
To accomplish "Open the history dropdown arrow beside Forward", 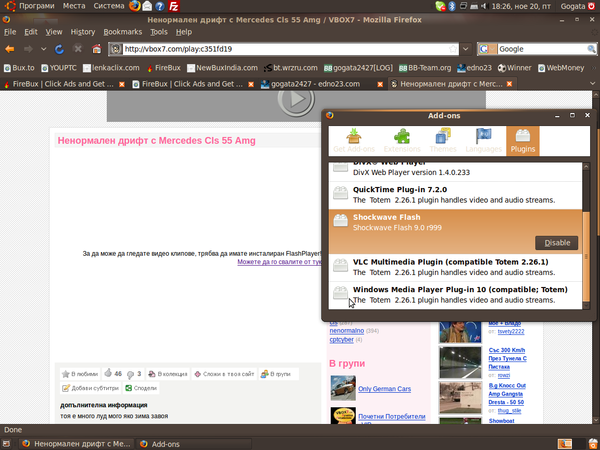I will [43, 49].
